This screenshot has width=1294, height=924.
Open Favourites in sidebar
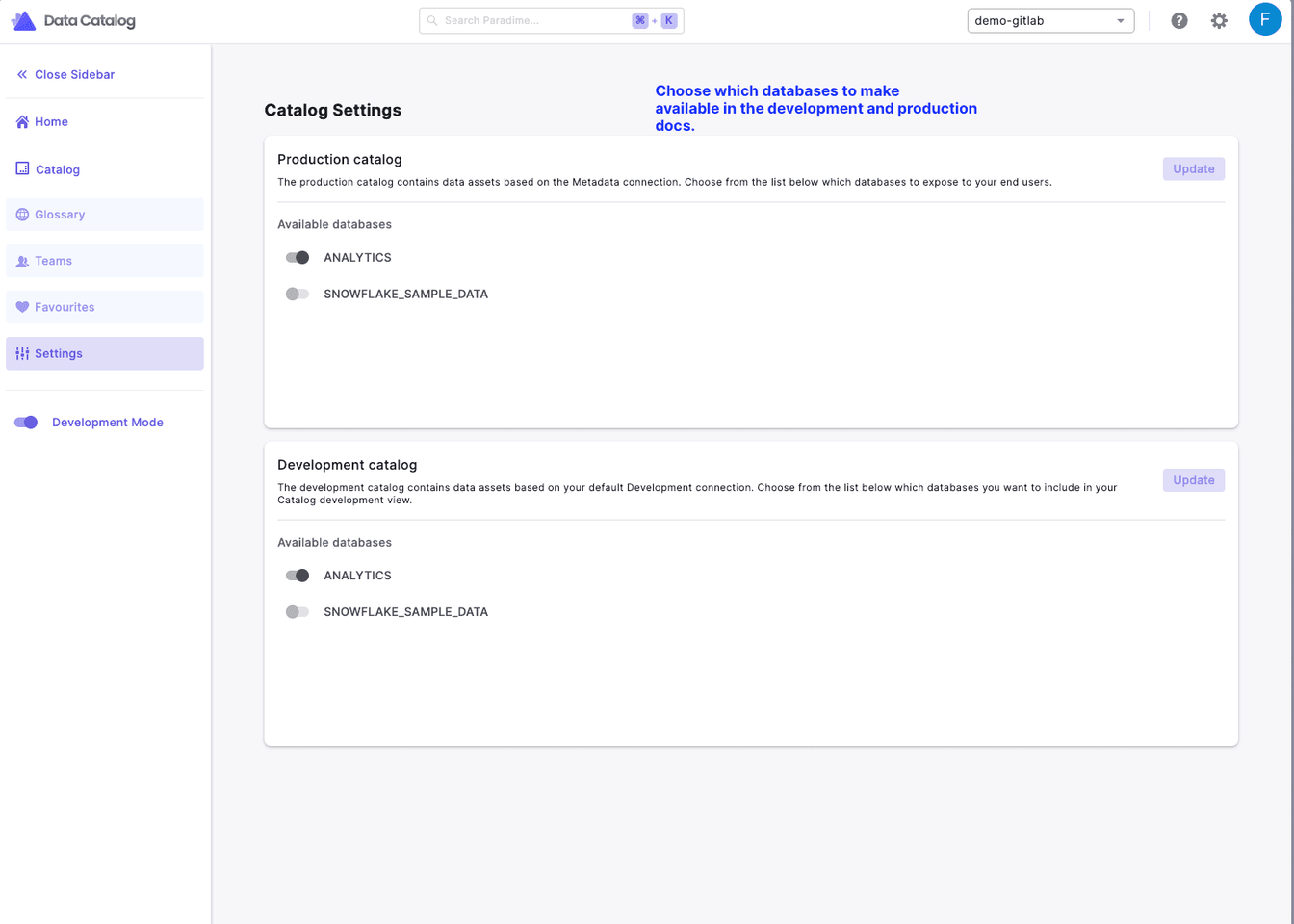(105, 307)
